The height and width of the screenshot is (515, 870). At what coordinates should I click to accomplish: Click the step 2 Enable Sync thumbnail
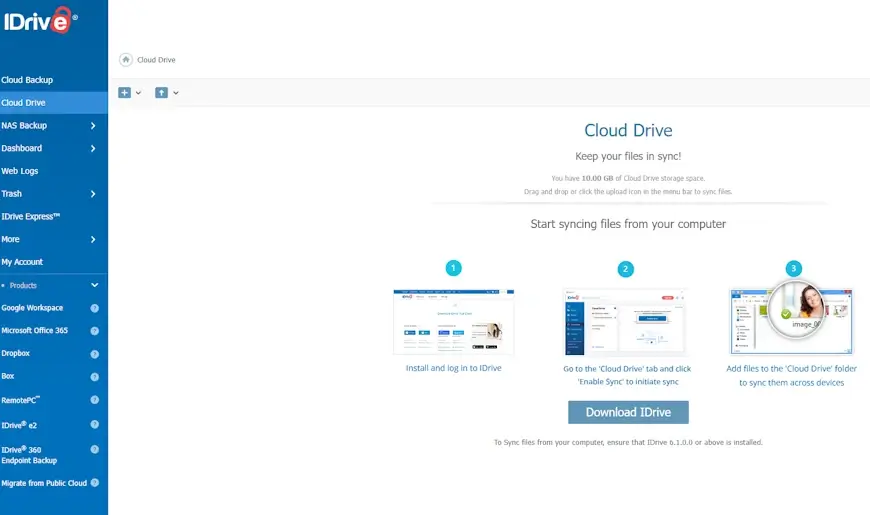click(625, 322)
